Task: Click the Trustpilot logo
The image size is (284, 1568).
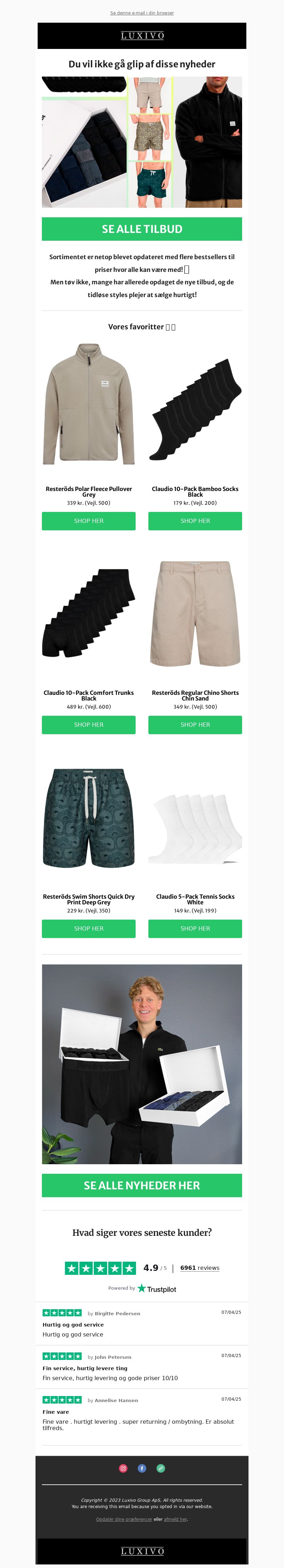Action: pos(157,1289)
